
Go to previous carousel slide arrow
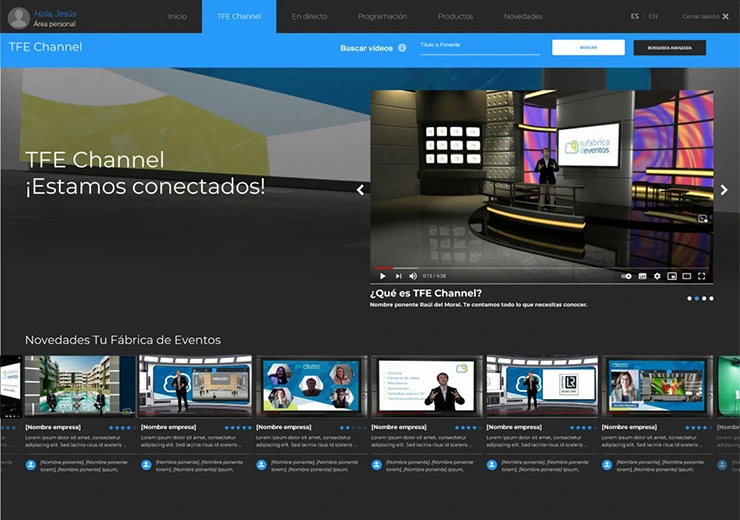360,190
